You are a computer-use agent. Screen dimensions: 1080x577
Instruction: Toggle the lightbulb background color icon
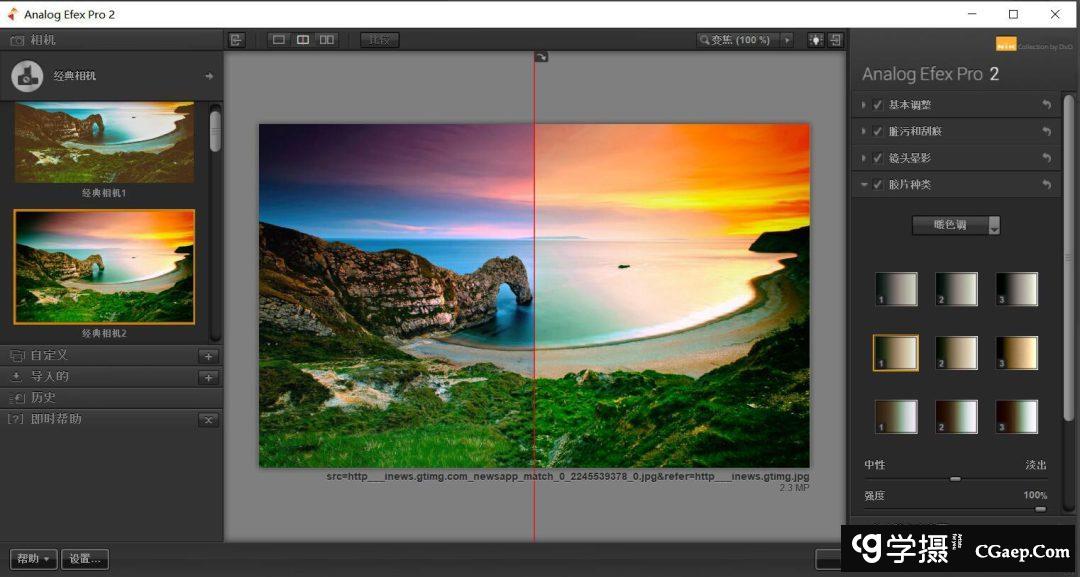pos(816,40)
